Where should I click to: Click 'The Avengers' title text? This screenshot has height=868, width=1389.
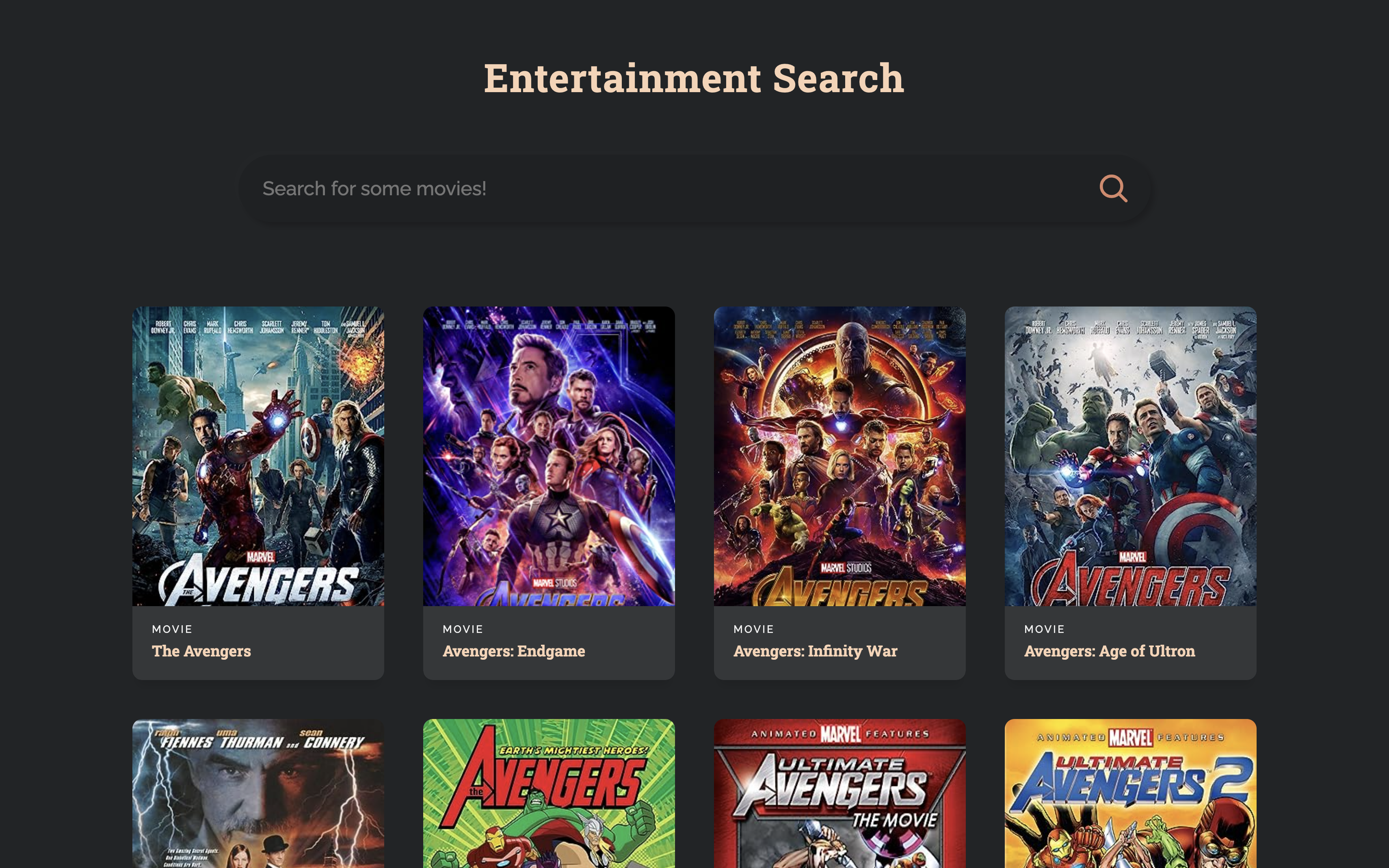201,651
